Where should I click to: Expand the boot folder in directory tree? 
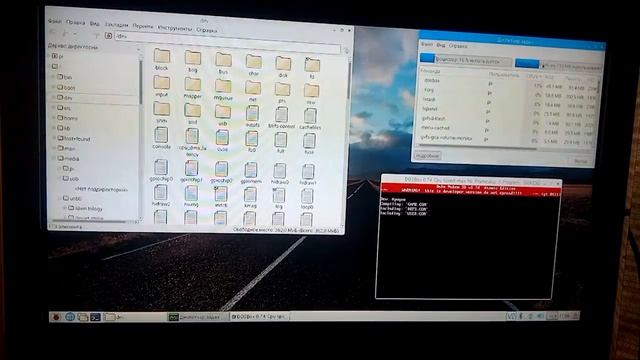pos(54,87)
